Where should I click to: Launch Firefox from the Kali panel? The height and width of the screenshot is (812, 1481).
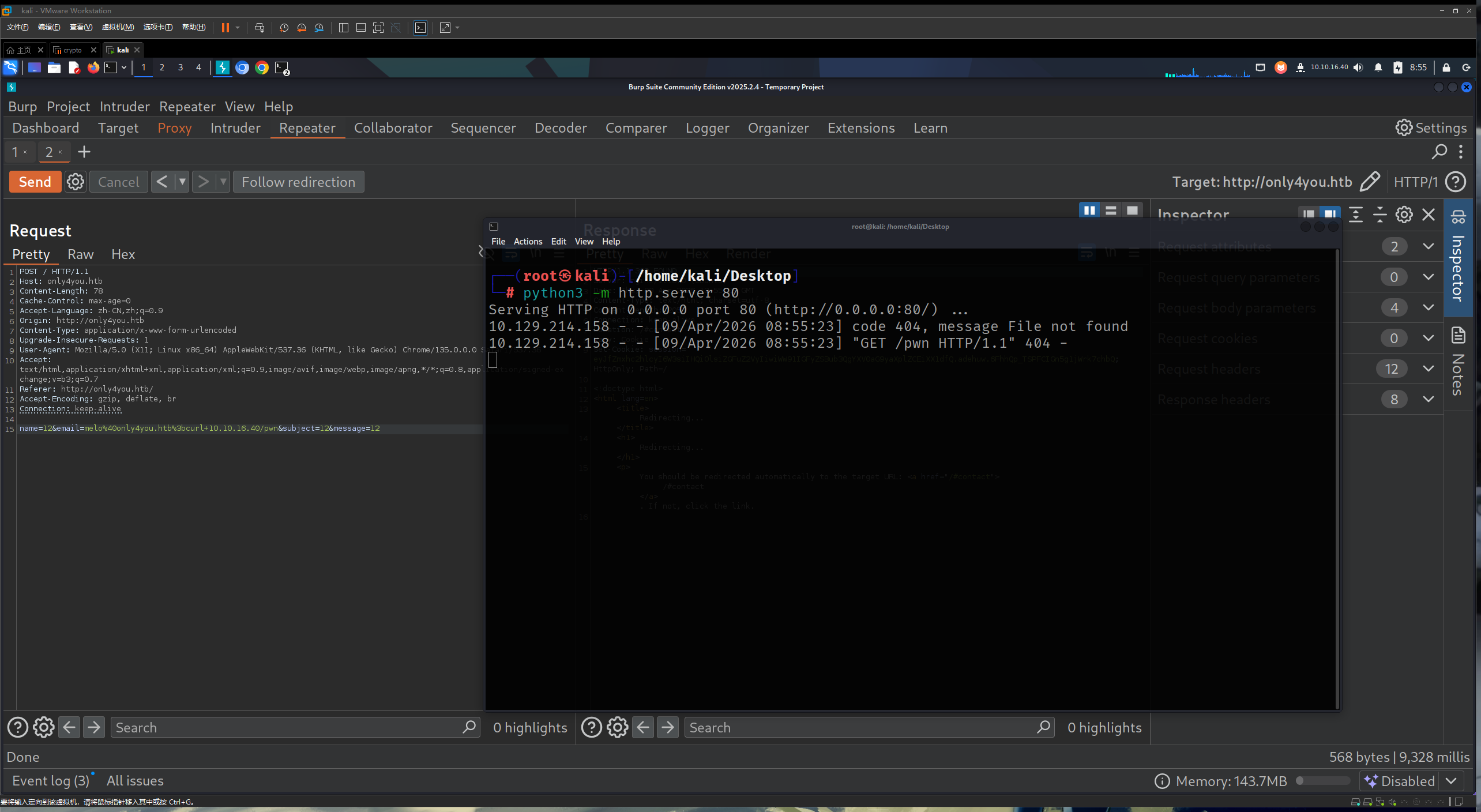tap(93, 67)
